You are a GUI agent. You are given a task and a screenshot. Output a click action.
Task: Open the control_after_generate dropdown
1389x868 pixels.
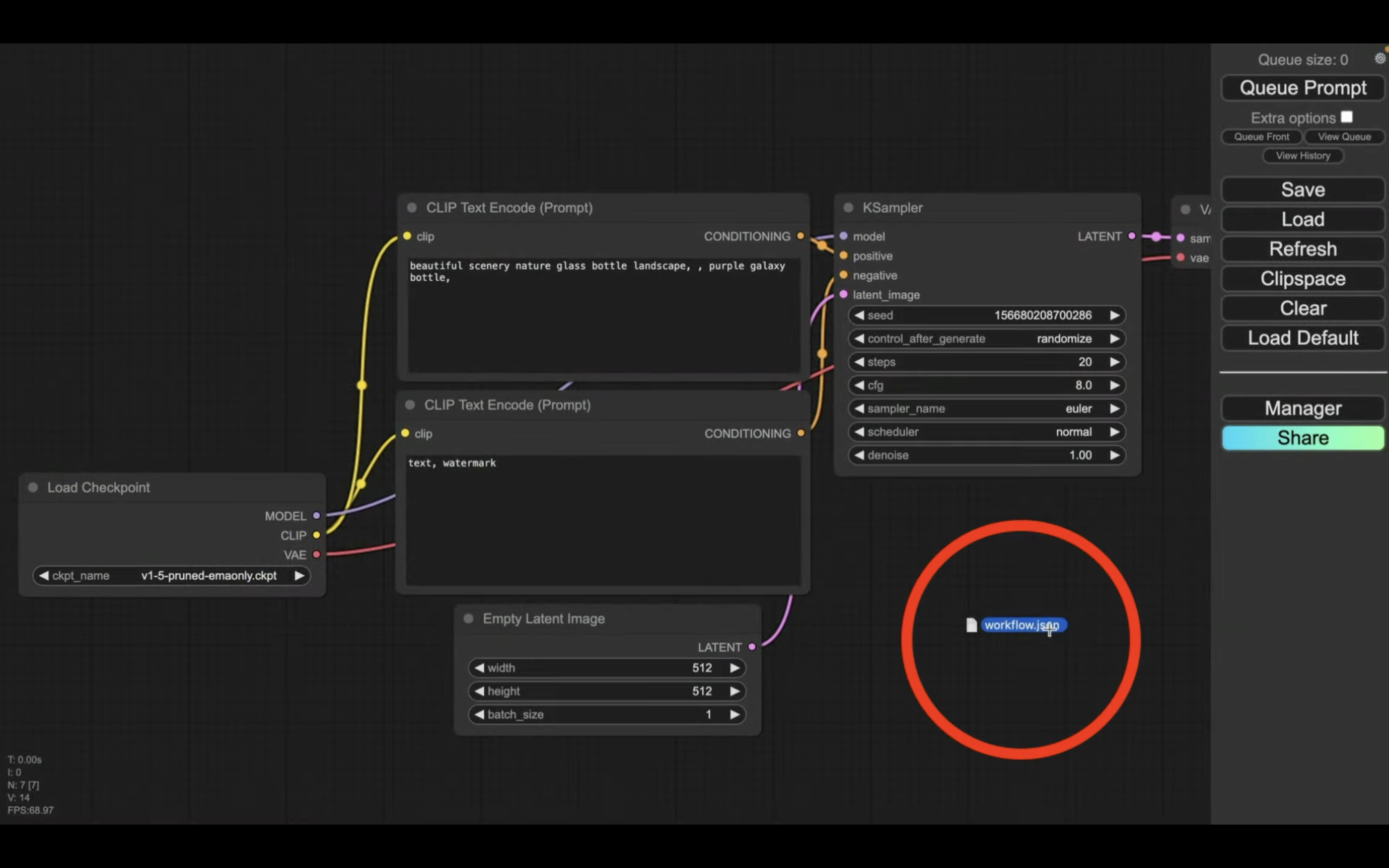tap(987, 339)
